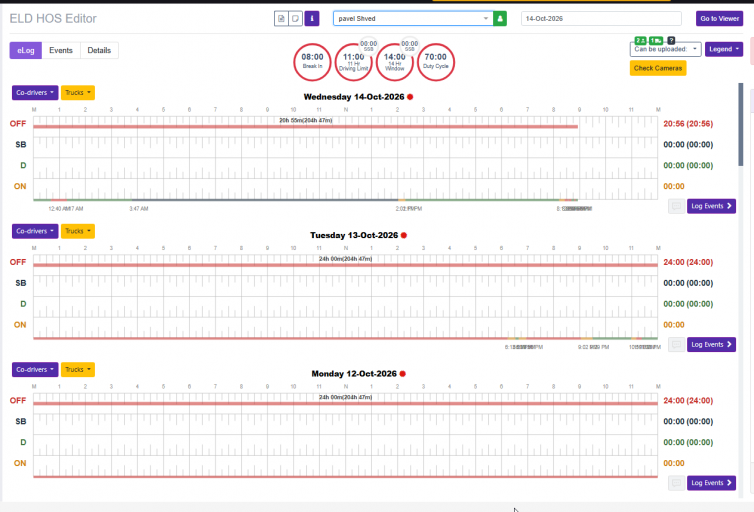Click red status dot beside Monday 12-Oct-2026
Image resolution: width=754 pixels, height=512 pixels.
[402, 374]
